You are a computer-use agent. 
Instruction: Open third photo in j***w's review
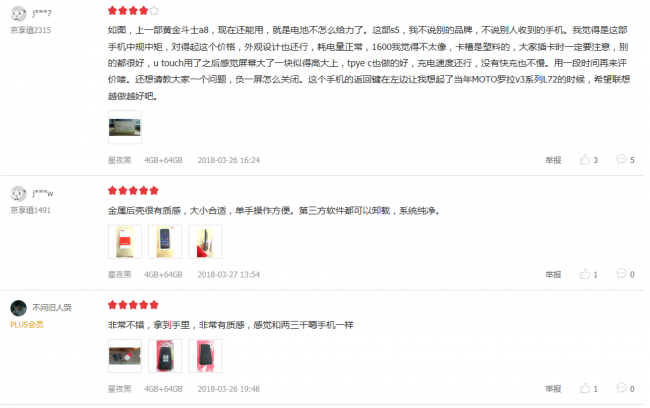coord(205,242)
